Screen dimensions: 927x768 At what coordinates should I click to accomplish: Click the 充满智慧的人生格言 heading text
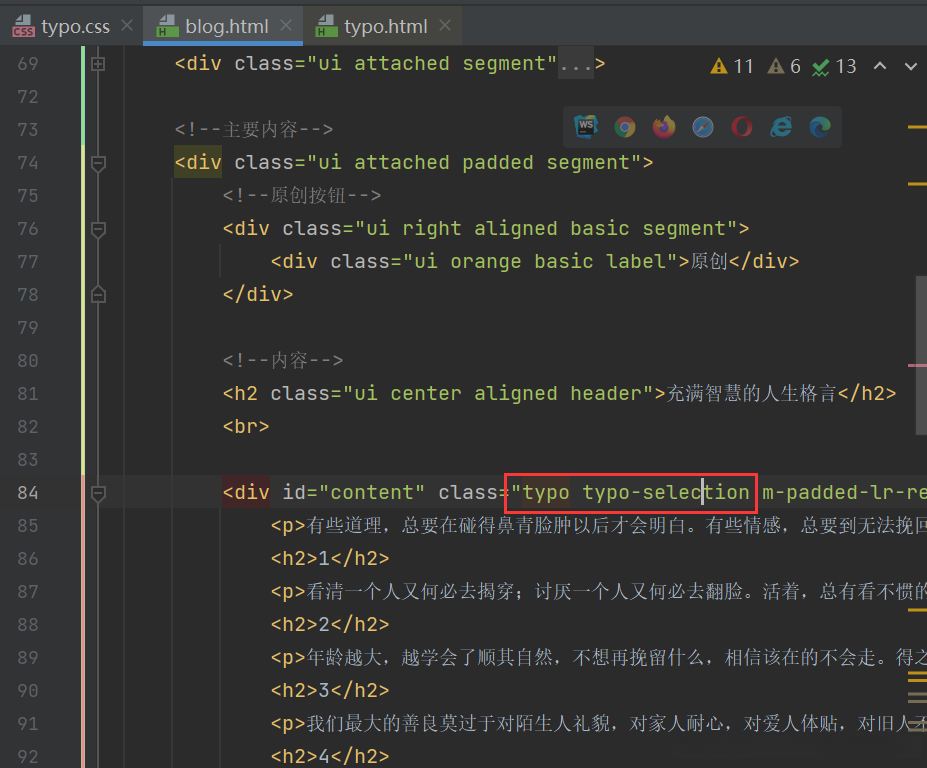751,394
